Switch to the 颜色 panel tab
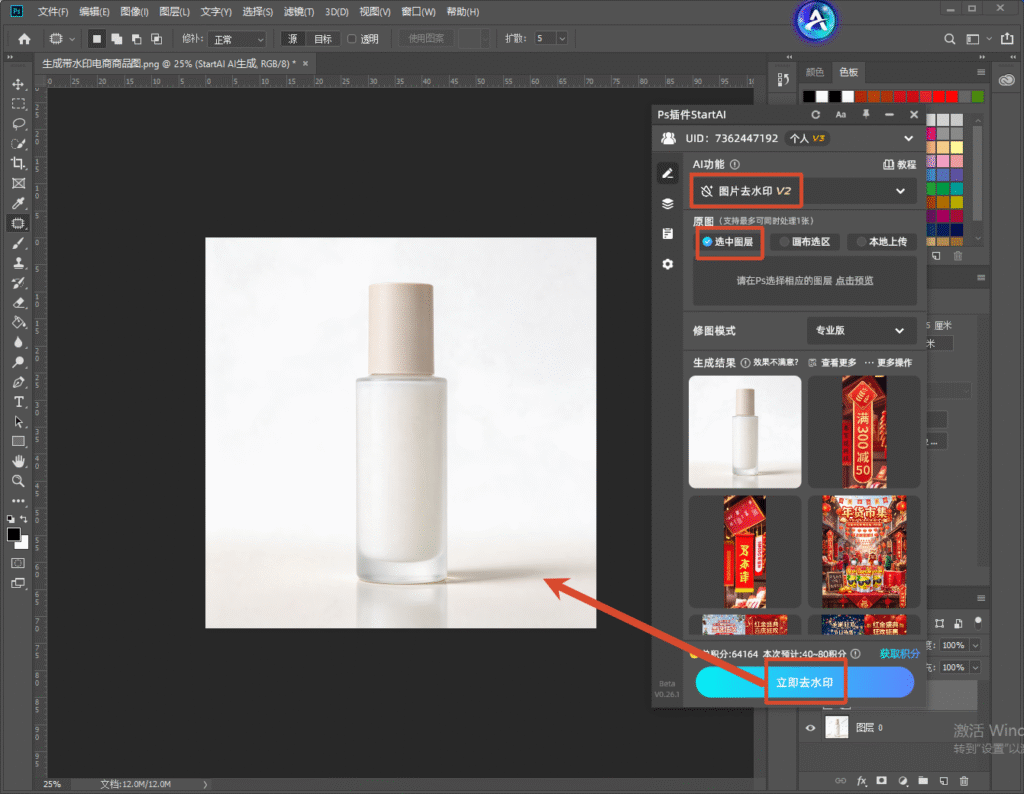The image size is (1024, 794). pos(814,72)
